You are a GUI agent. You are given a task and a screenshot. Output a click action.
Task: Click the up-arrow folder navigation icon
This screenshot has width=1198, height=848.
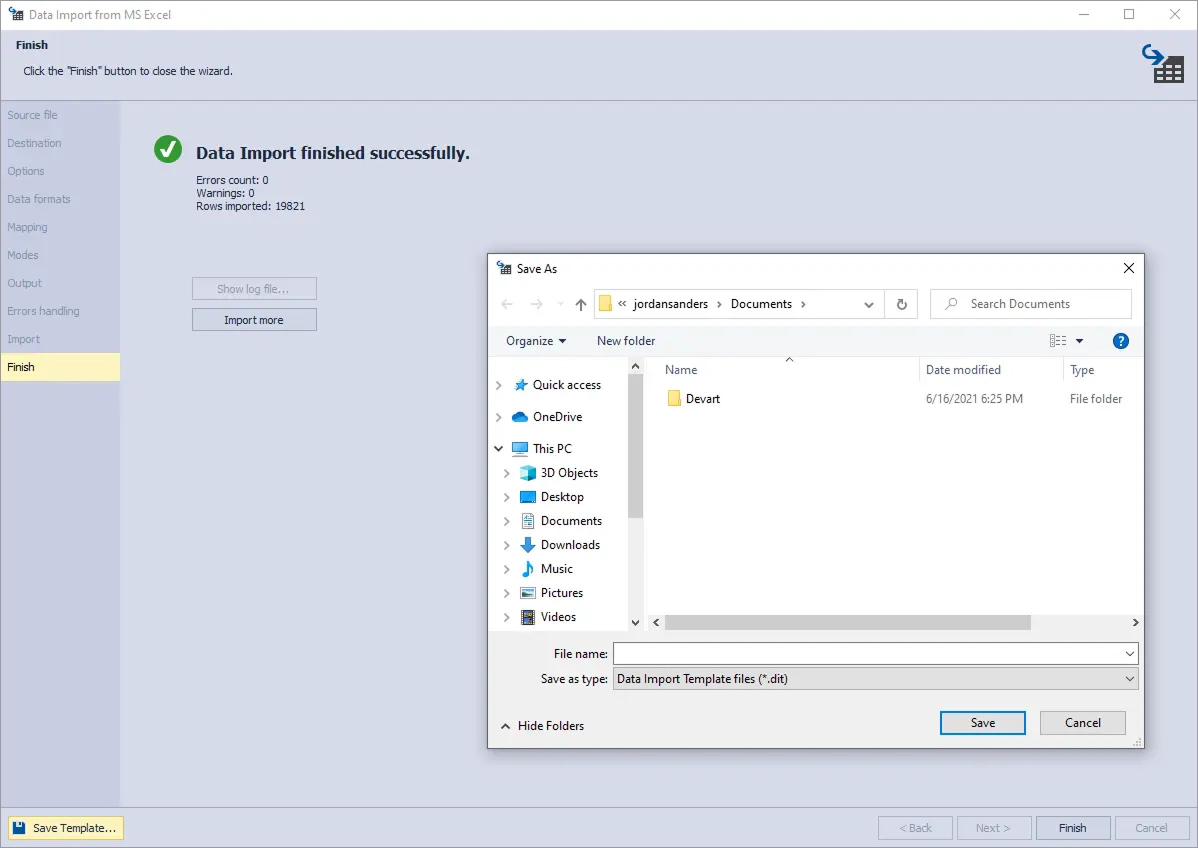581,303
